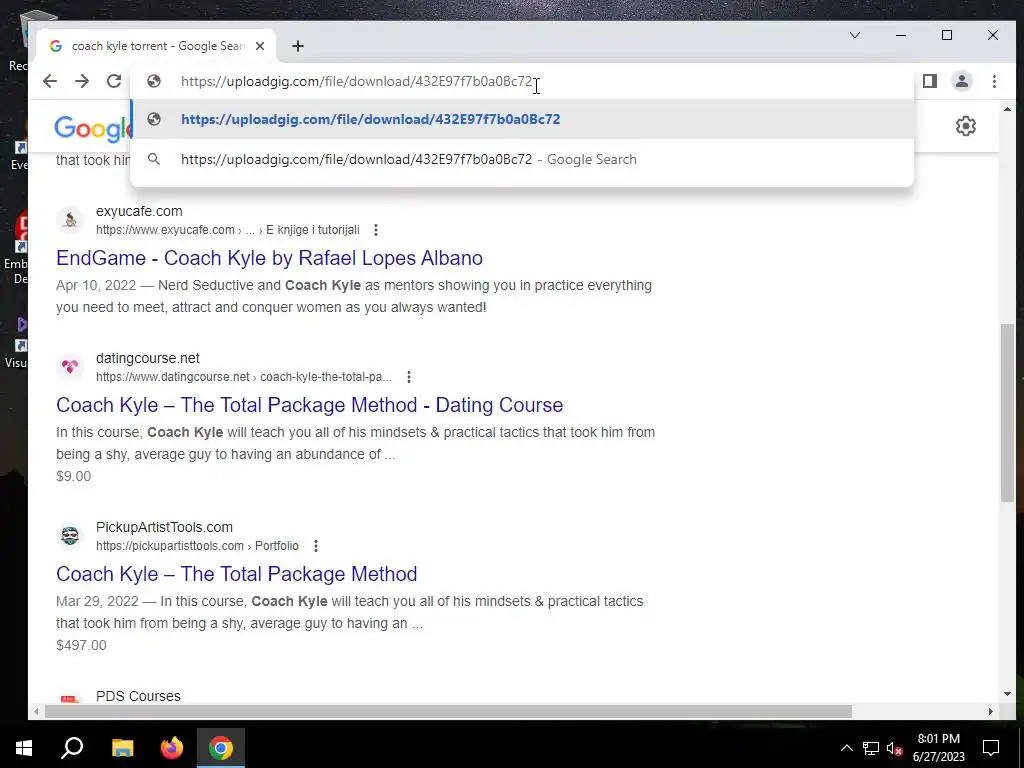Select the bold uploadgig.com URL suggestion
The image size is (1024, 768).
(522, 120)
